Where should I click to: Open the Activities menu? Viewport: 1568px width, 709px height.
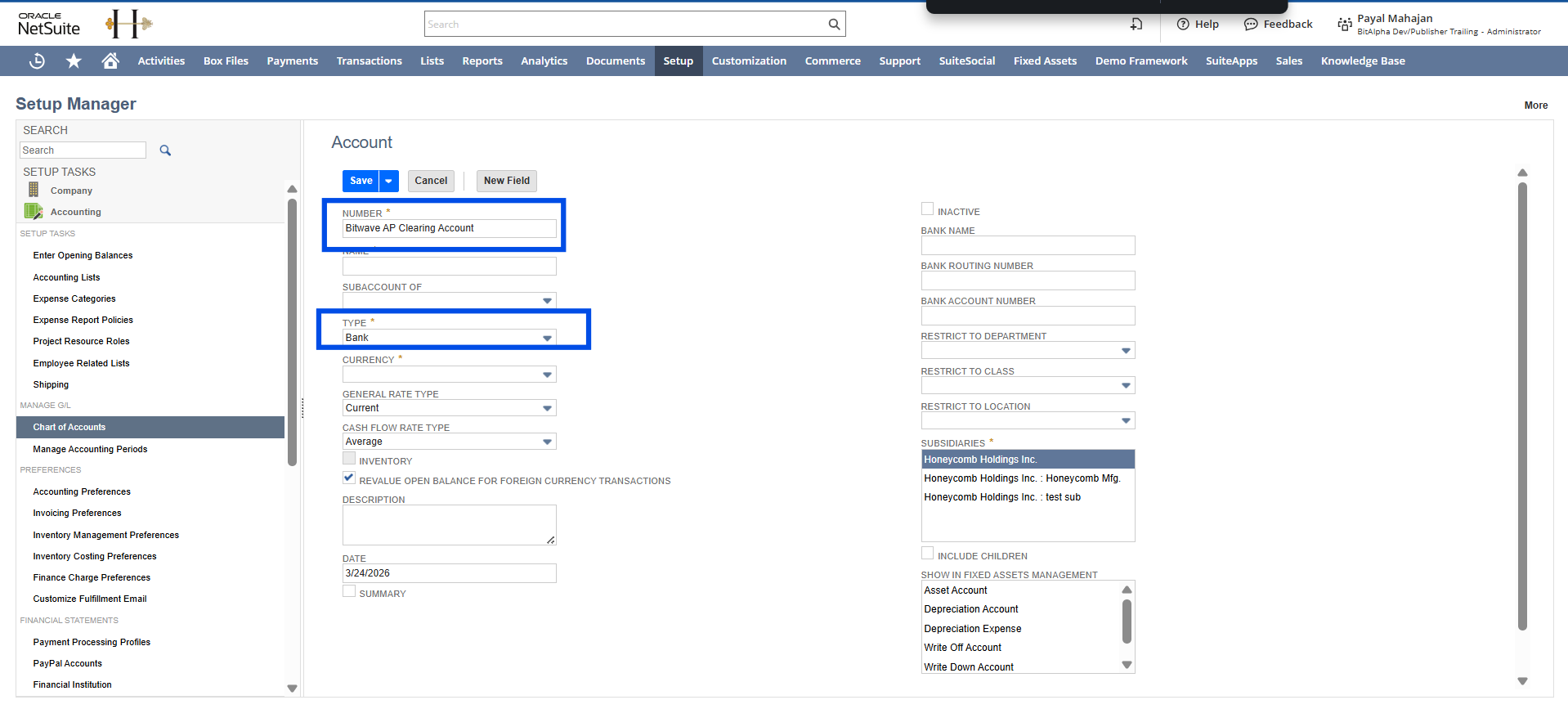pyautogui.click(x=161, y=61)
